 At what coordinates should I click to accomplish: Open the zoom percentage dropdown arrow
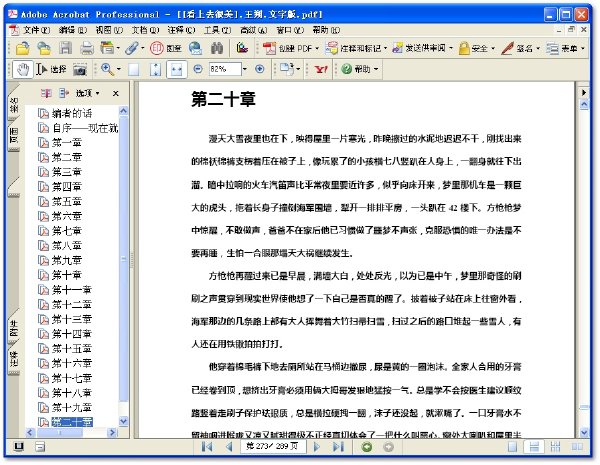pyautogui.click(x=245, y=69)
